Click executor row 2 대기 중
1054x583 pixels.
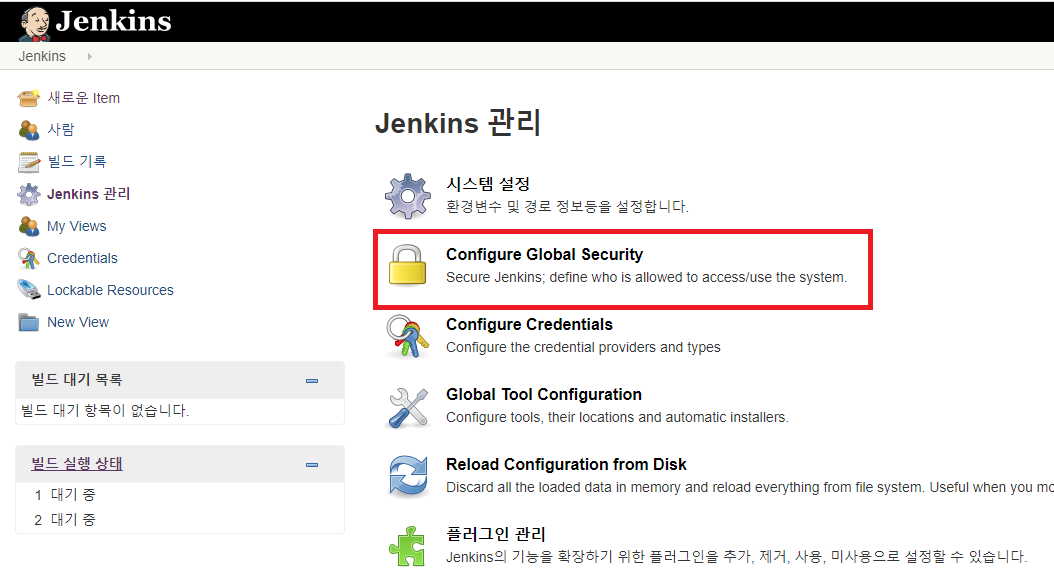coord(65,520)
